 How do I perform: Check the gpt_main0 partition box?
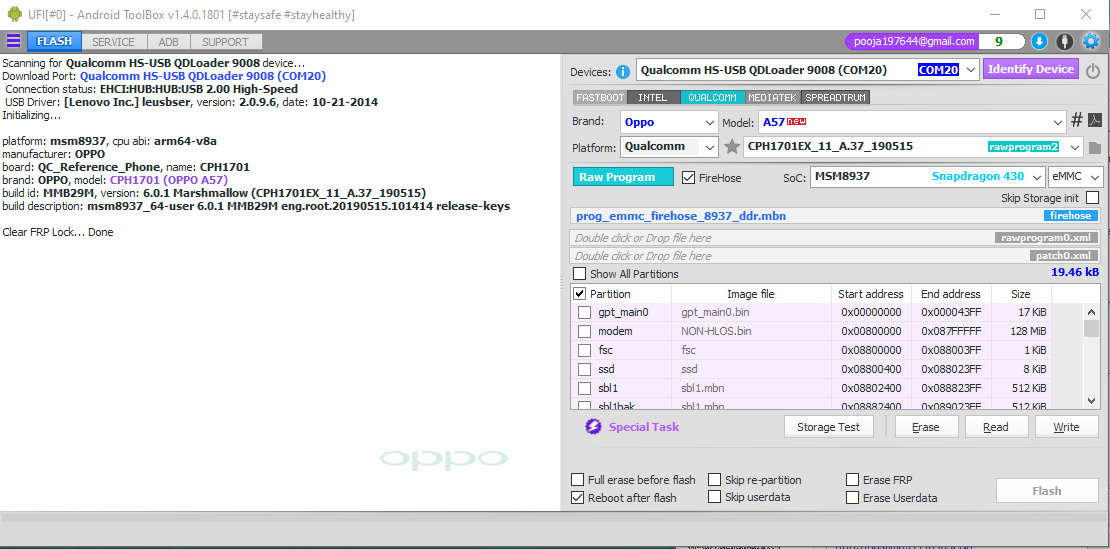[x=585, y=312]
